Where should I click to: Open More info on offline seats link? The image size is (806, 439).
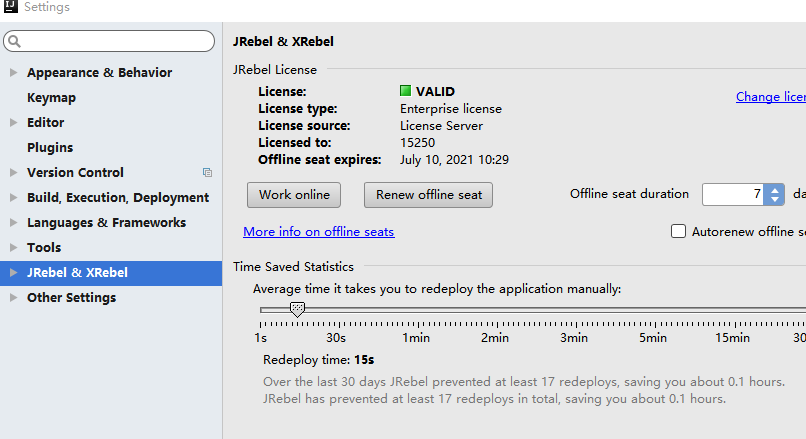point(318,232)
